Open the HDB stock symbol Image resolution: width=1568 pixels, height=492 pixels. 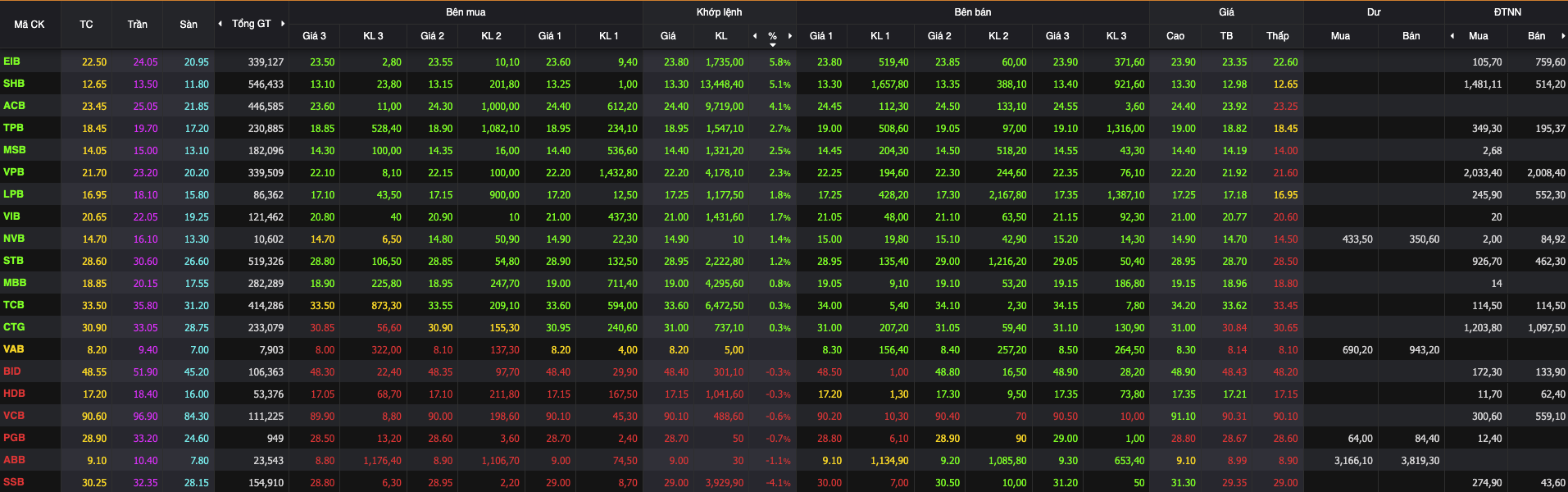[14, 394]
